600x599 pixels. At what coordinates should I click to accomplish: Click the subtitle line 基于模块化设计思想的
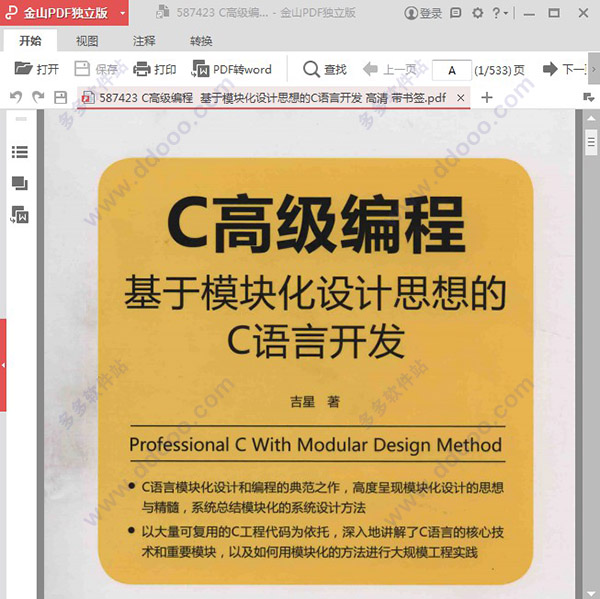click(315, 292)
